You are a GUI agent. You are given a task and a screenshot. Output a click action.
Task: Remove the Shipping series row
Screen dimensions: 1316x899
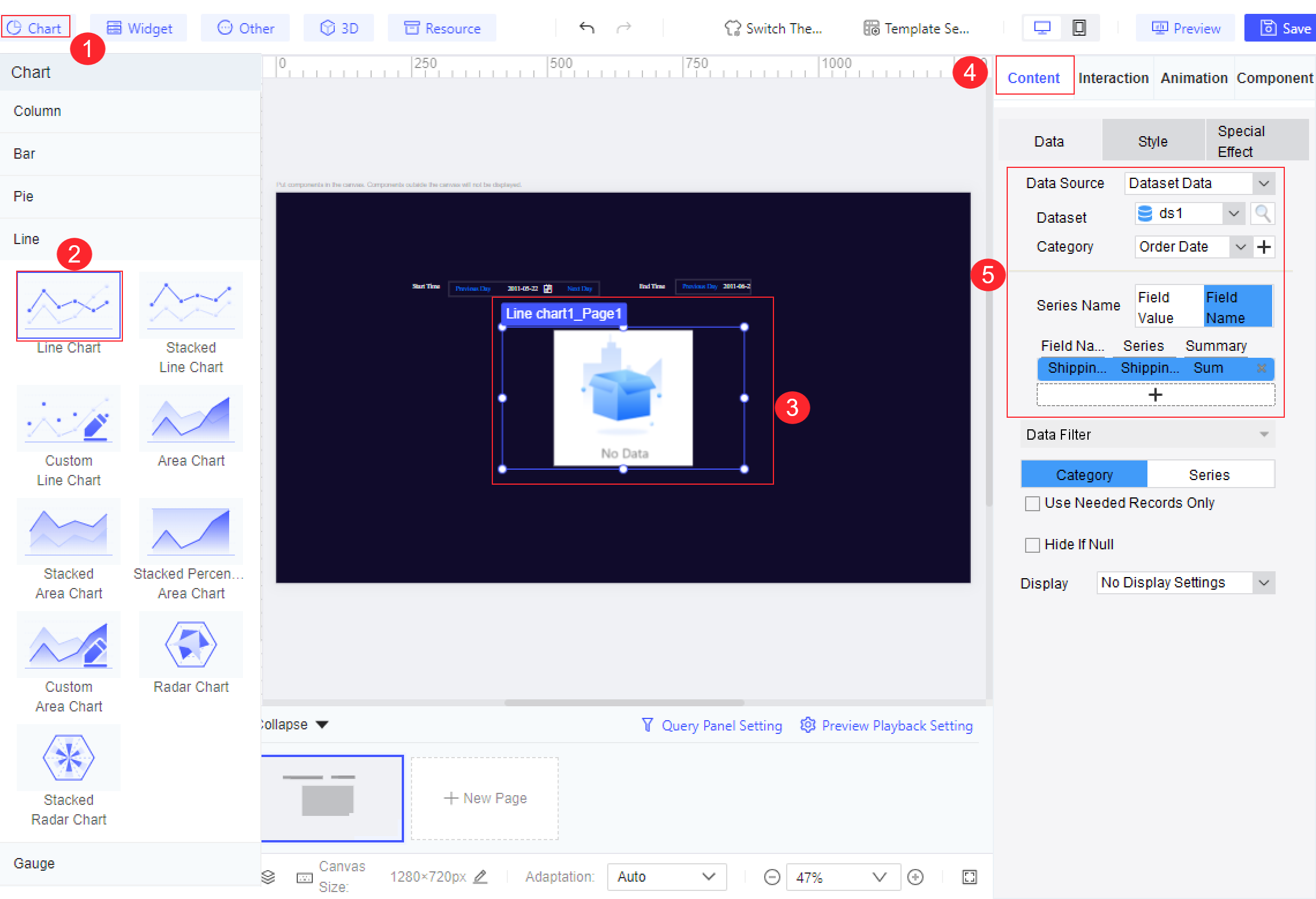tap(1261, 368)
